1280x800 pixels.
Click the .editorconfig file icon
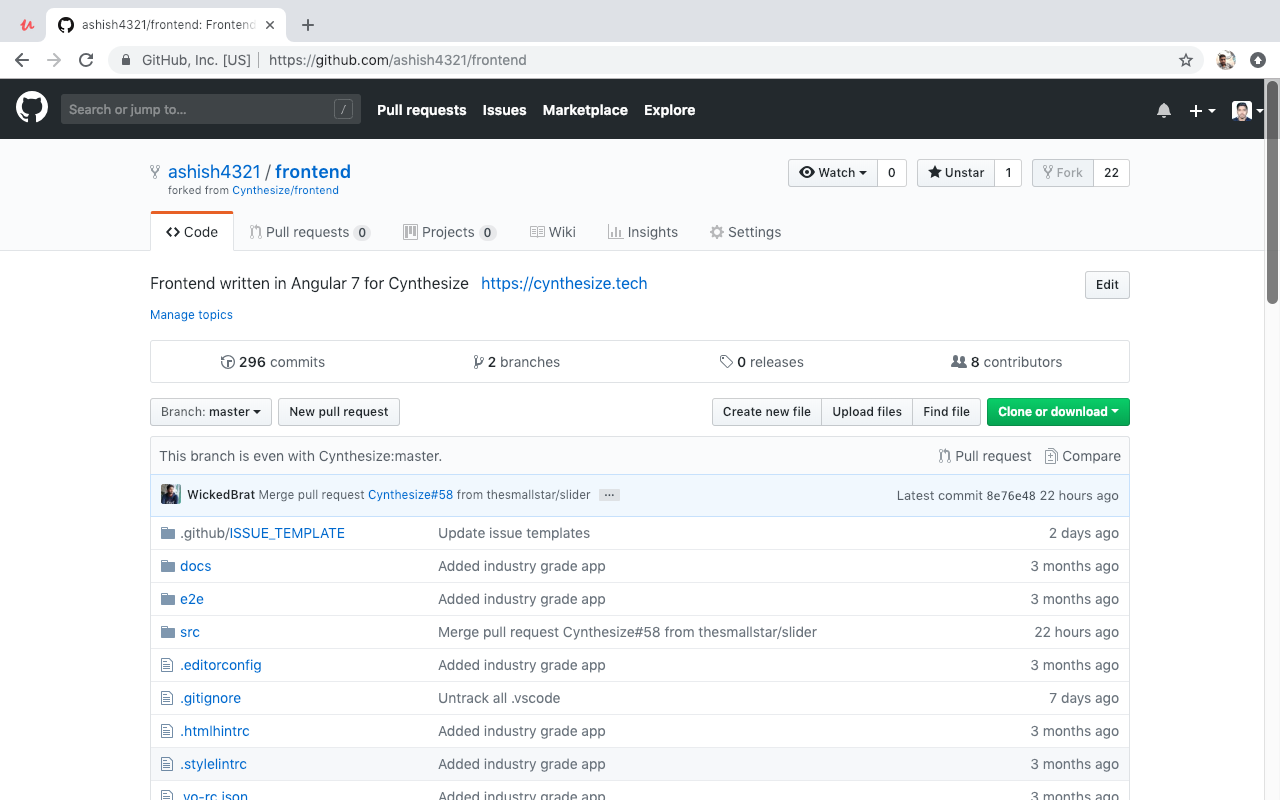(x=168, y=665)
